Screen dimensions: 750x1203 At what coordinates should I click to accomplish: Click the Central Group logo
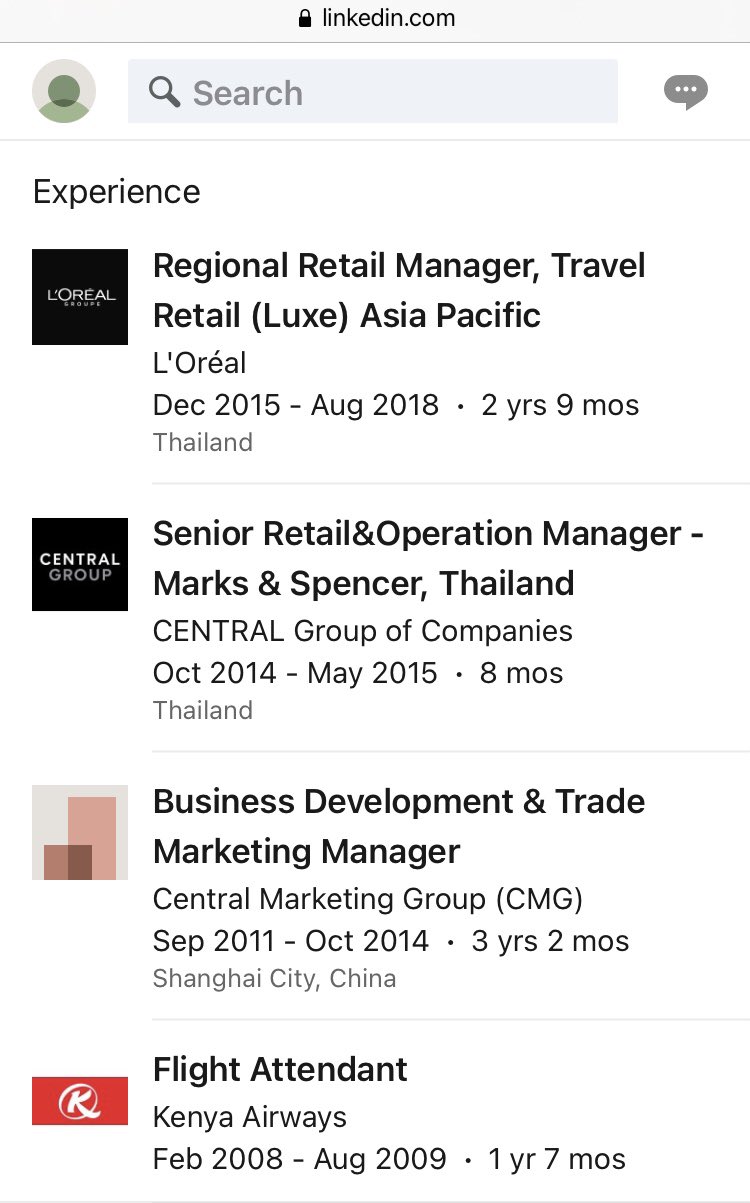80,565
